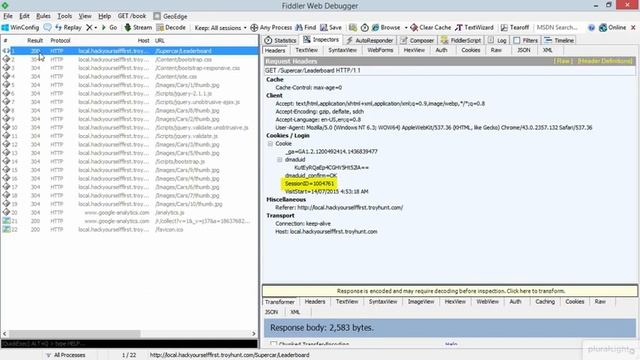Open the Browse dropdown arrow

click(x=406, y=28)
